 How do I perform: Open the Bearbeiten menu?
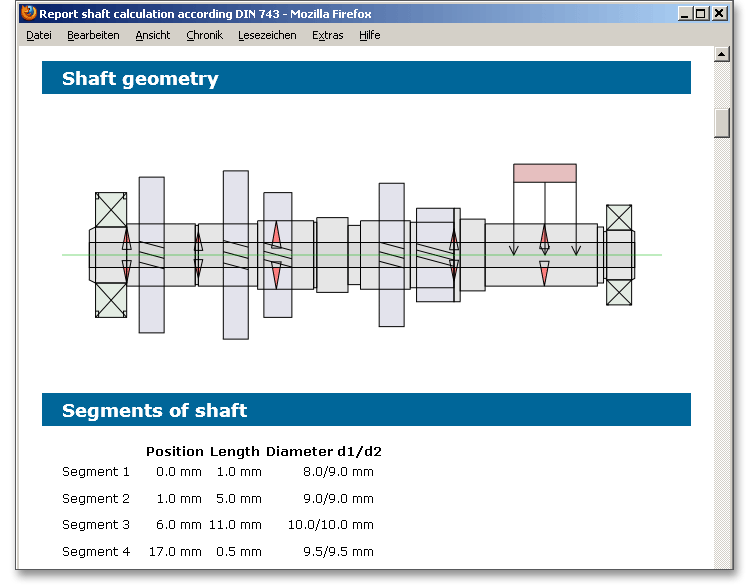tap(93, 35)
